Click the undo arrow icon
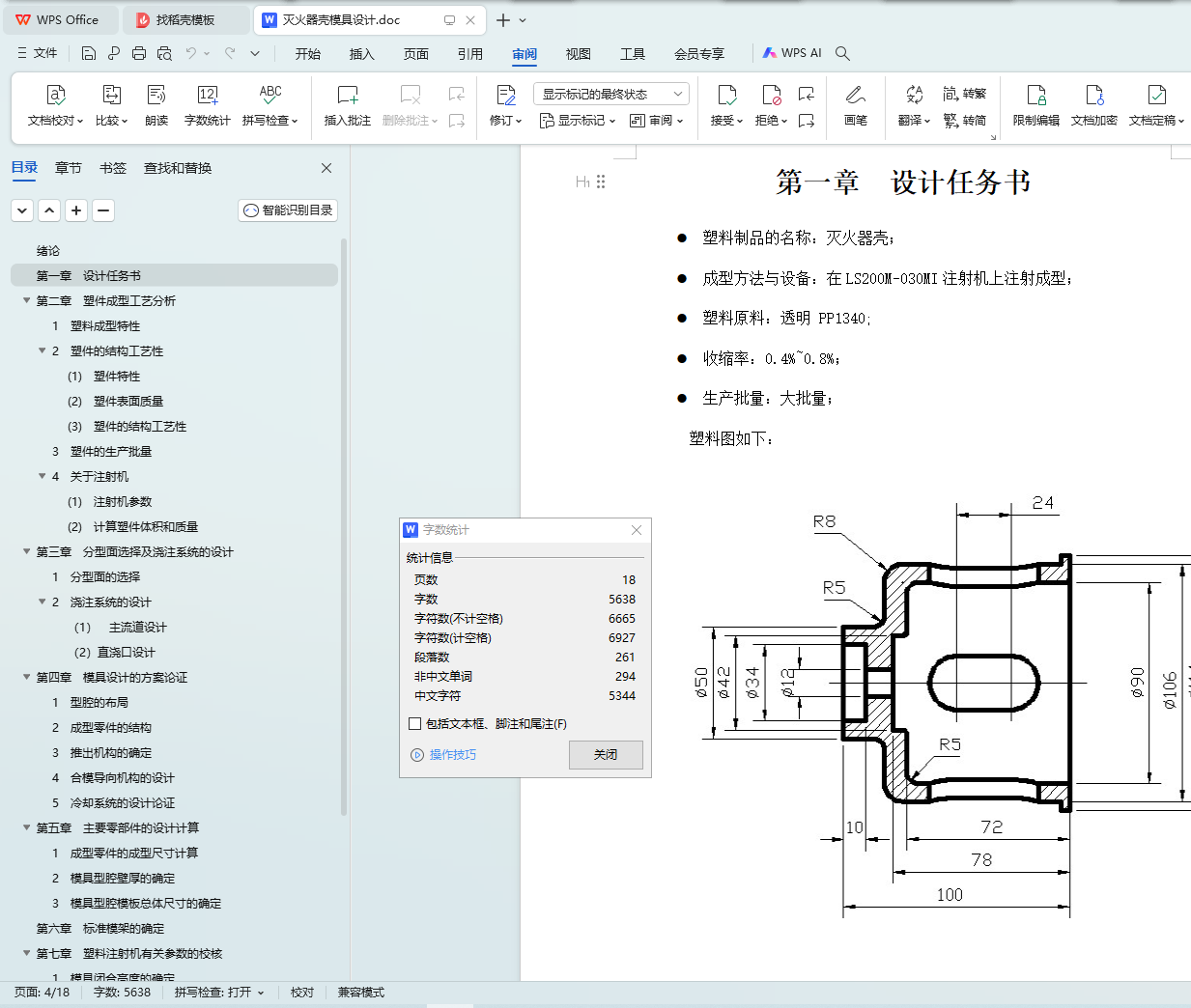This screenshot has width=1191, height=1008. 191,53
